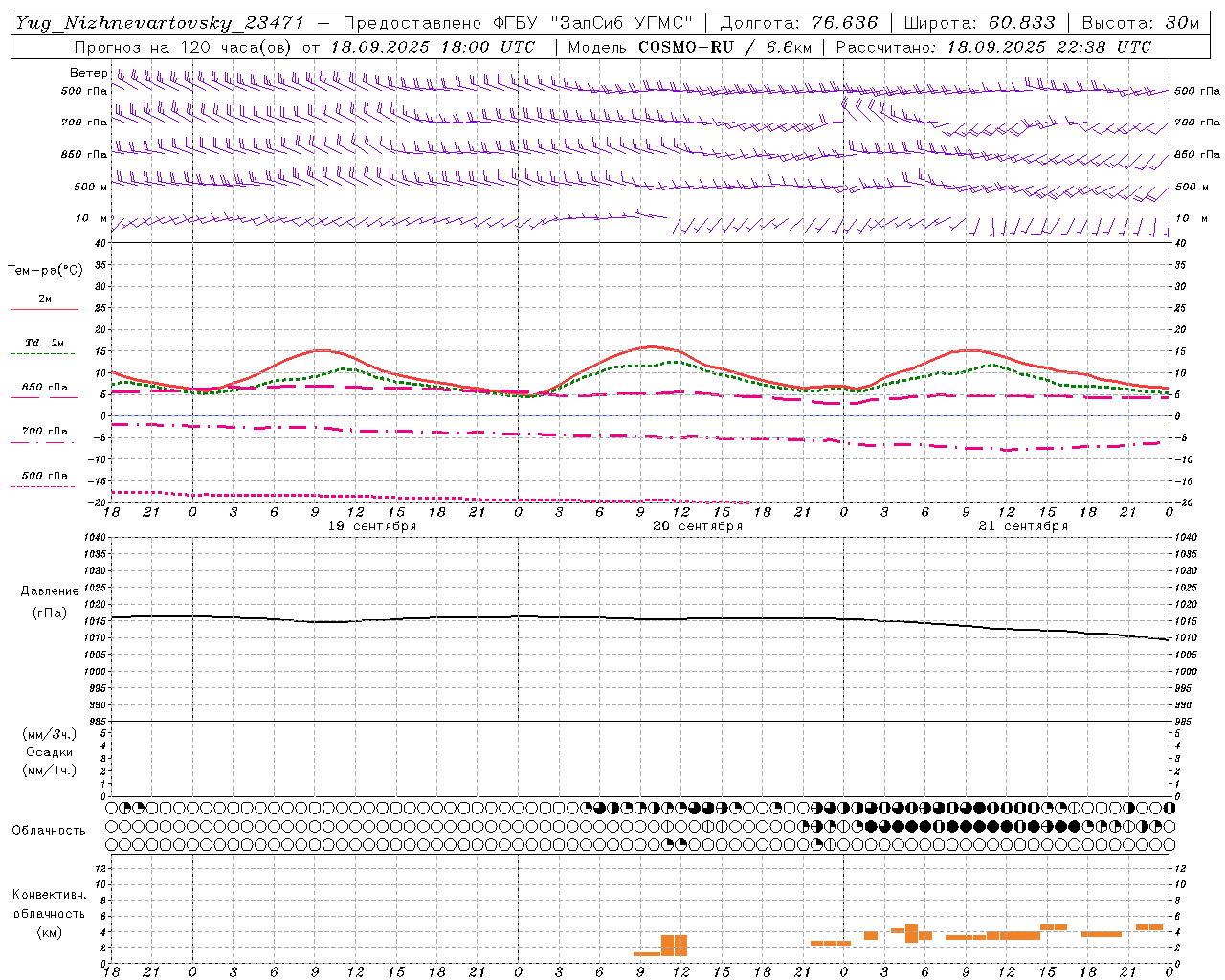Click the latitude value 60.833
The width and height of the screenshot is (1225, 980).
point(1022,23)
